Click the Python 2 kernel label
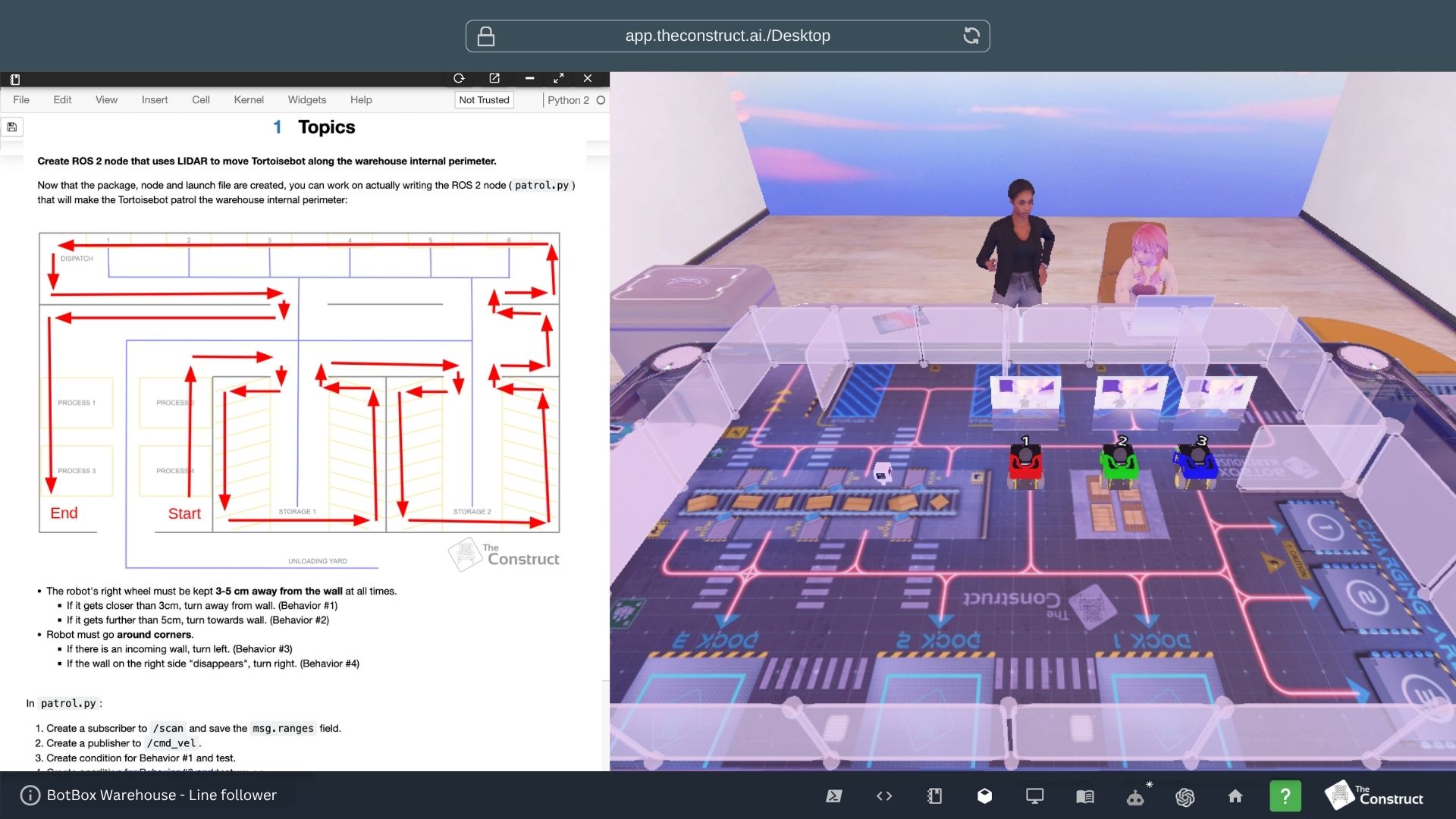Image resolution: width=1456 pixels, height=819 pixels. coord(568,100)
